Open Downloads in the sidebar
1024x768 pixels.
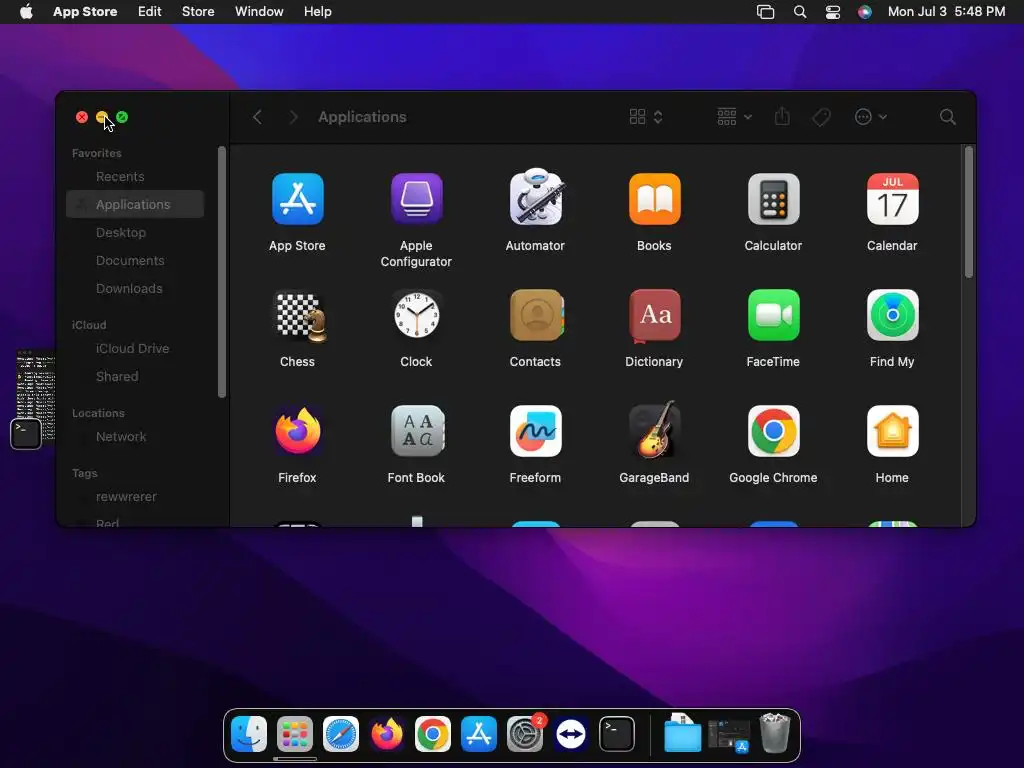tap(135, 289)
